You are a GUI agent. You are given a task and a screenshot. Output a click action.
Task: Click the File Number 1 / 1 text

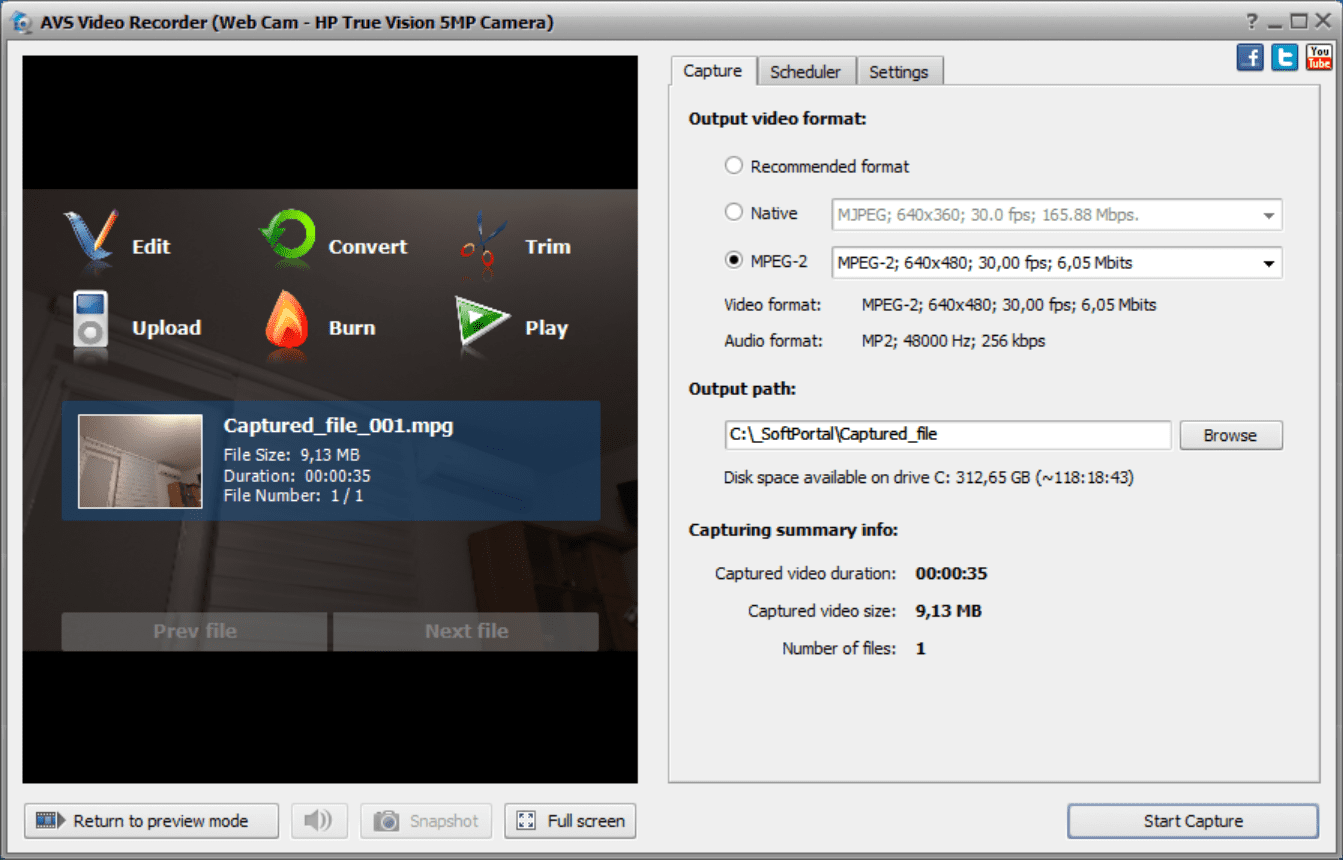tap(293, 496)
